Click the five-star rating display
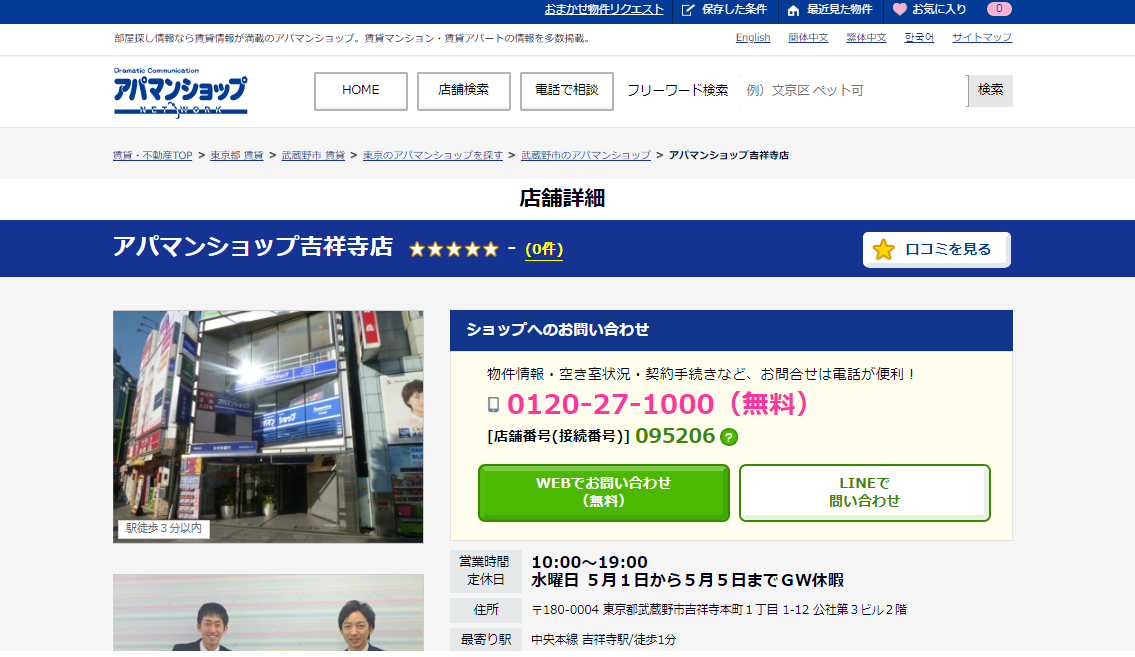1135x657 pixels. pyautogui.click(x=454, y=250)
